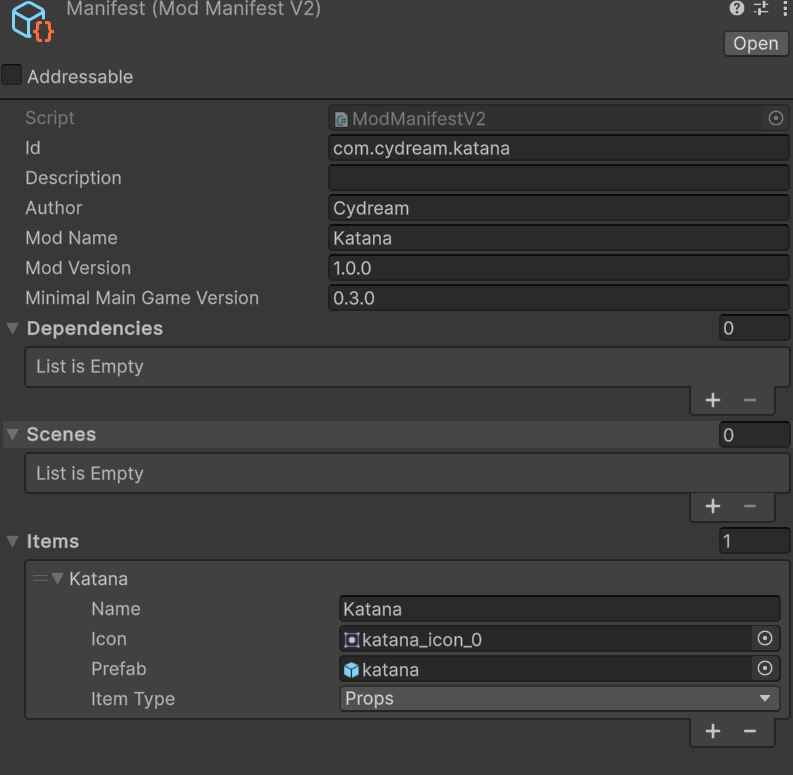Click the Open button
The height and width of the screenshot is (775, 793).
tap(756, 44)
